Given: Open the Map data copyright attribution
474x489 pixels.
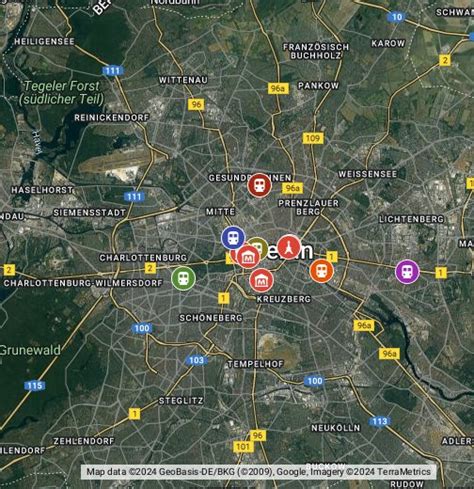Looking at the screenshot, I should 259,472.
